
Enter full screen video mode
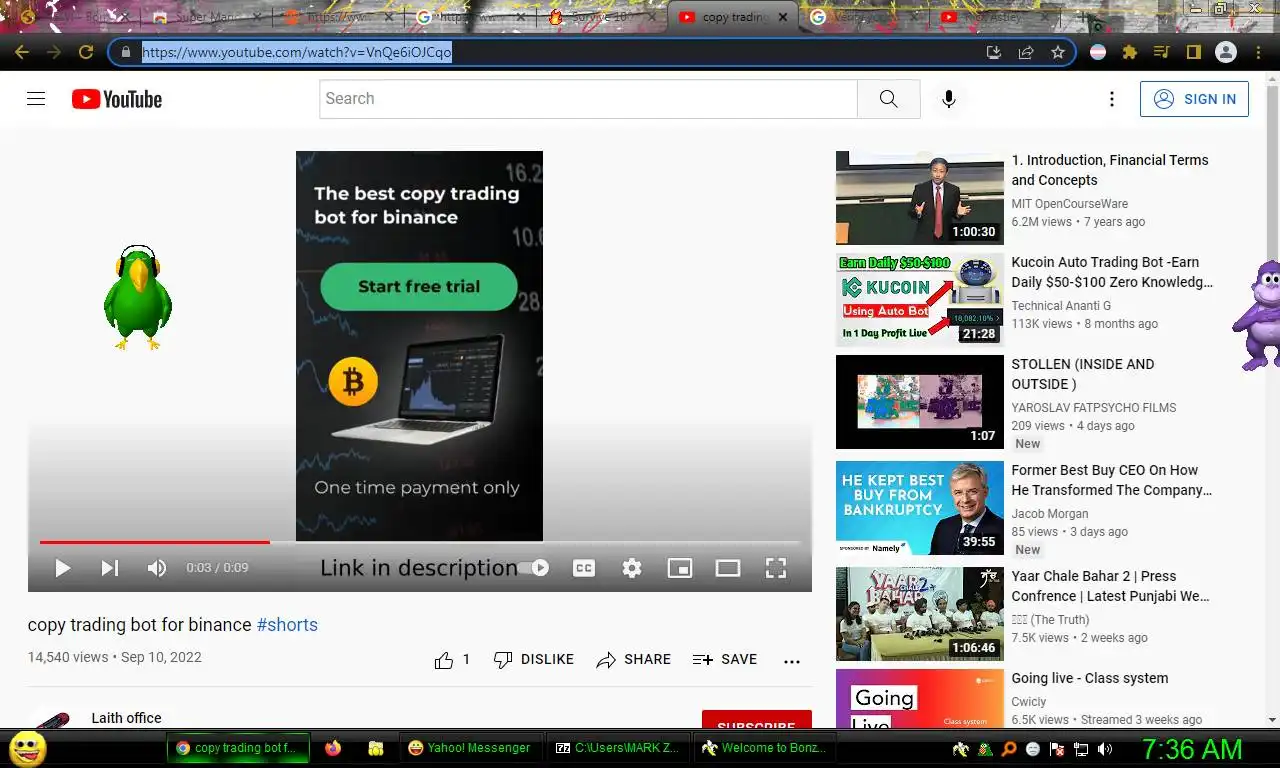776,568
